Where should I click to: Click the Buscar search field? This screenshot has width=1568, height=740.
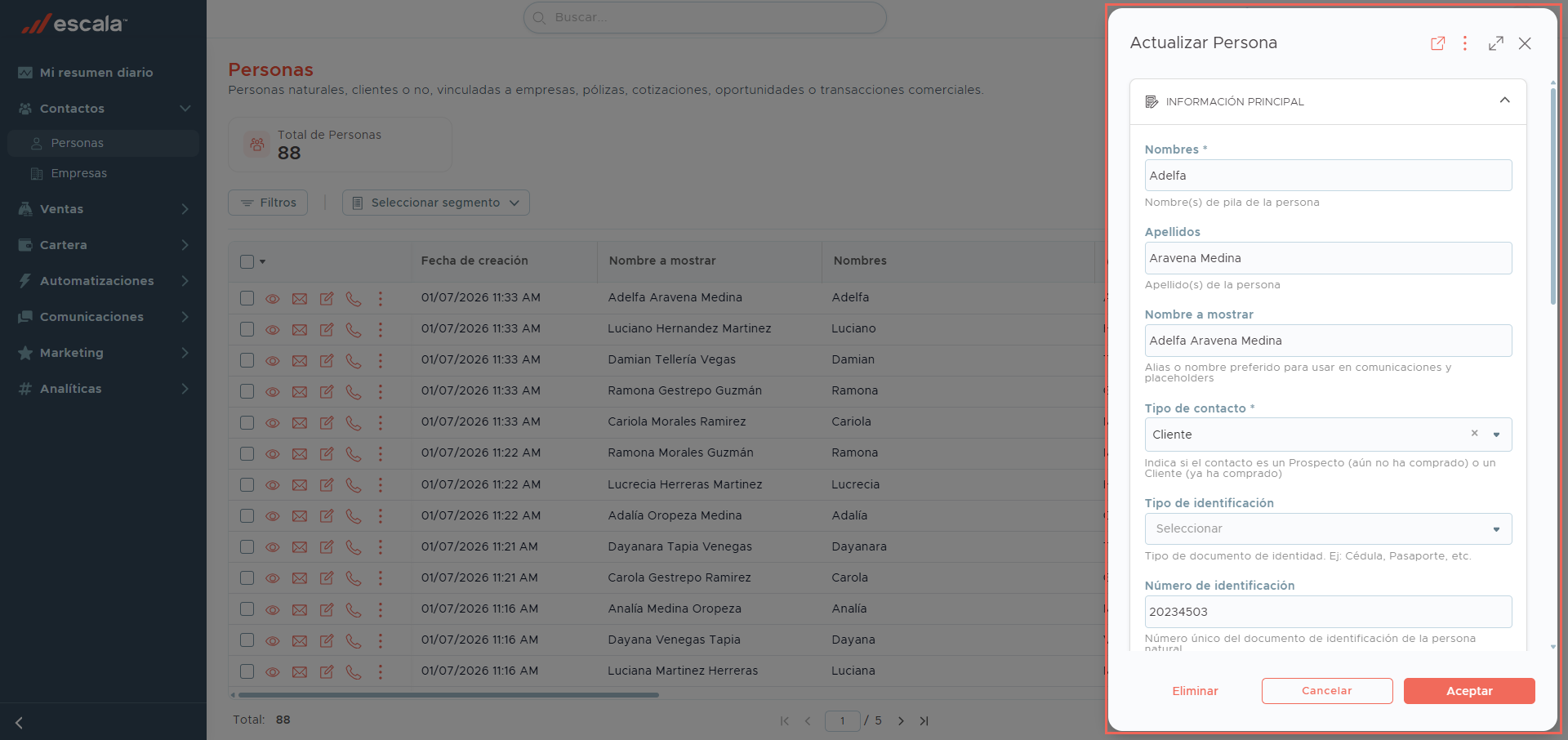tap(705, 17)
